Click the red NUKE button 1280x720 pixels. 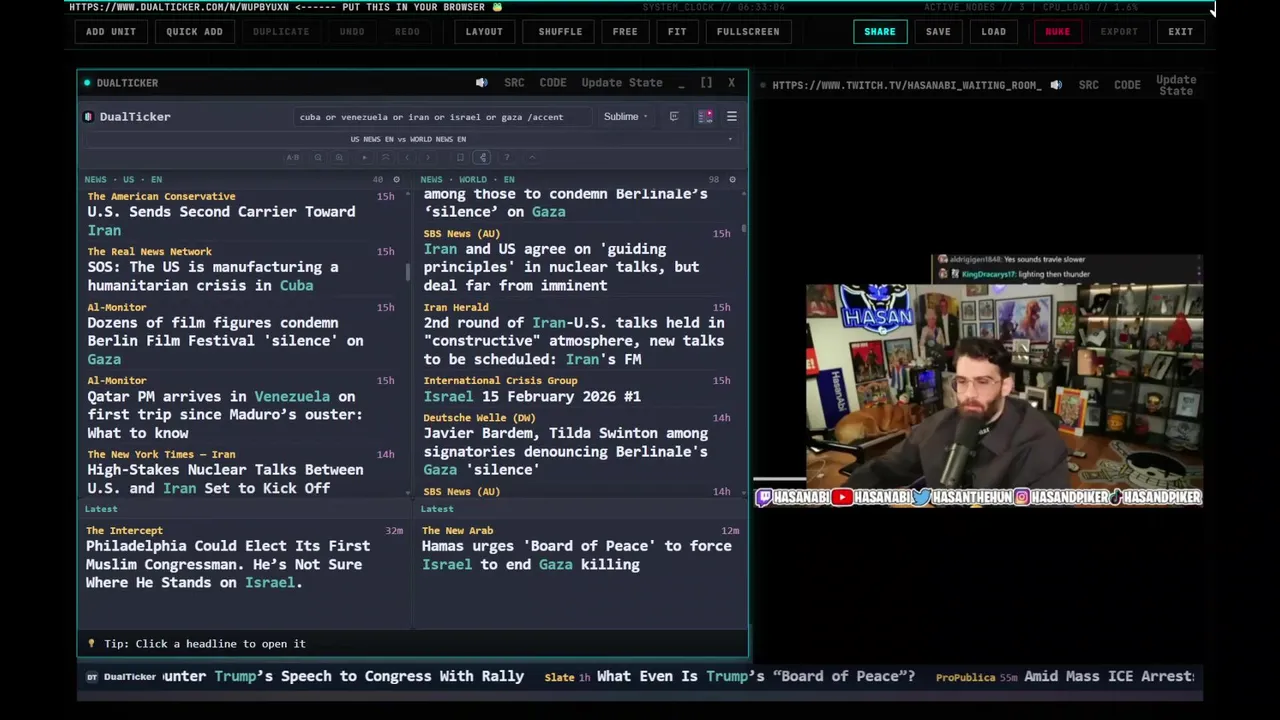click(x=1057, y=31)
